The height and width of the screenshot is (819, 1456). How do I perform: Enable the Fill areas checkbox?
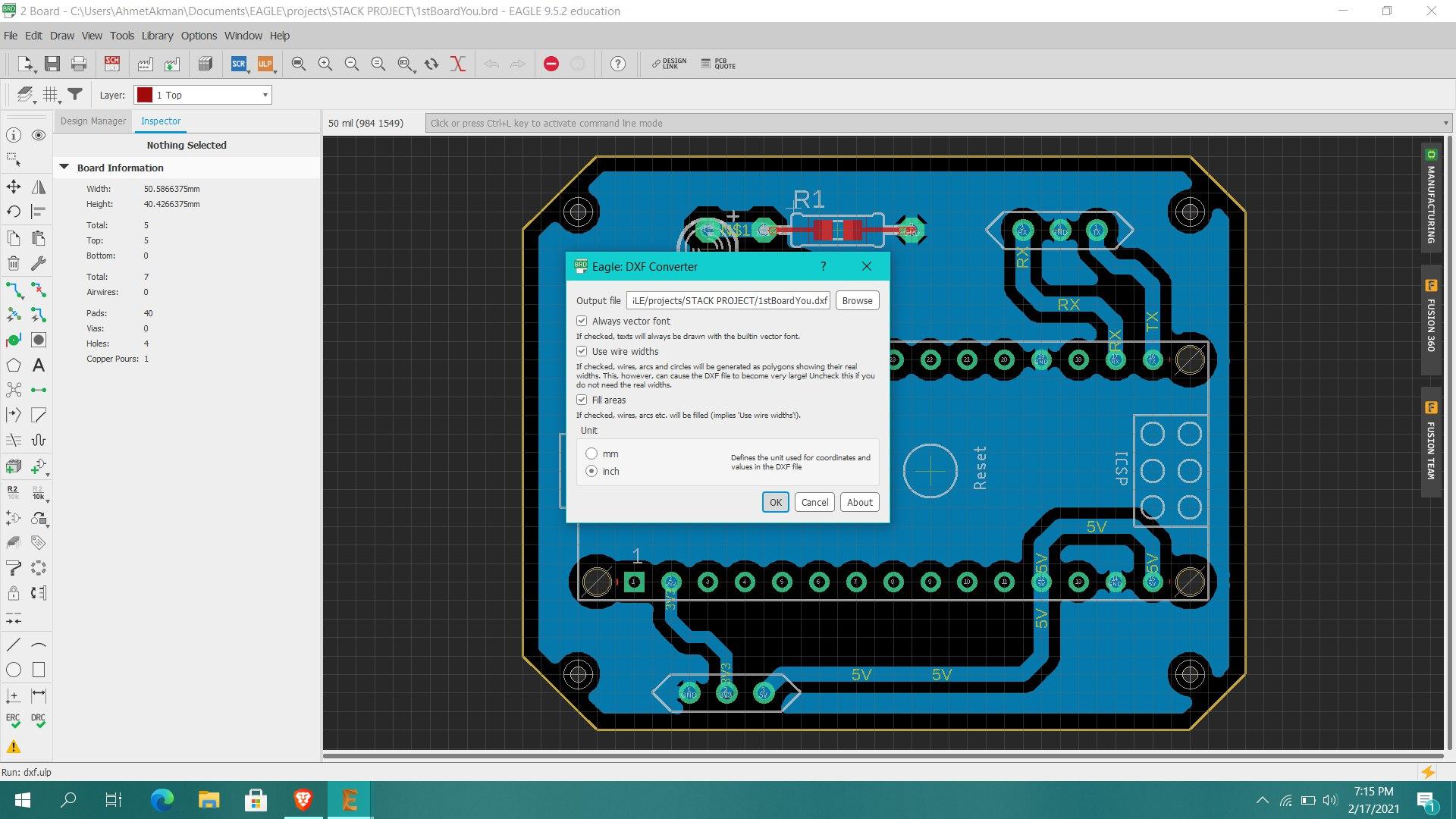(x=581, y=399)
